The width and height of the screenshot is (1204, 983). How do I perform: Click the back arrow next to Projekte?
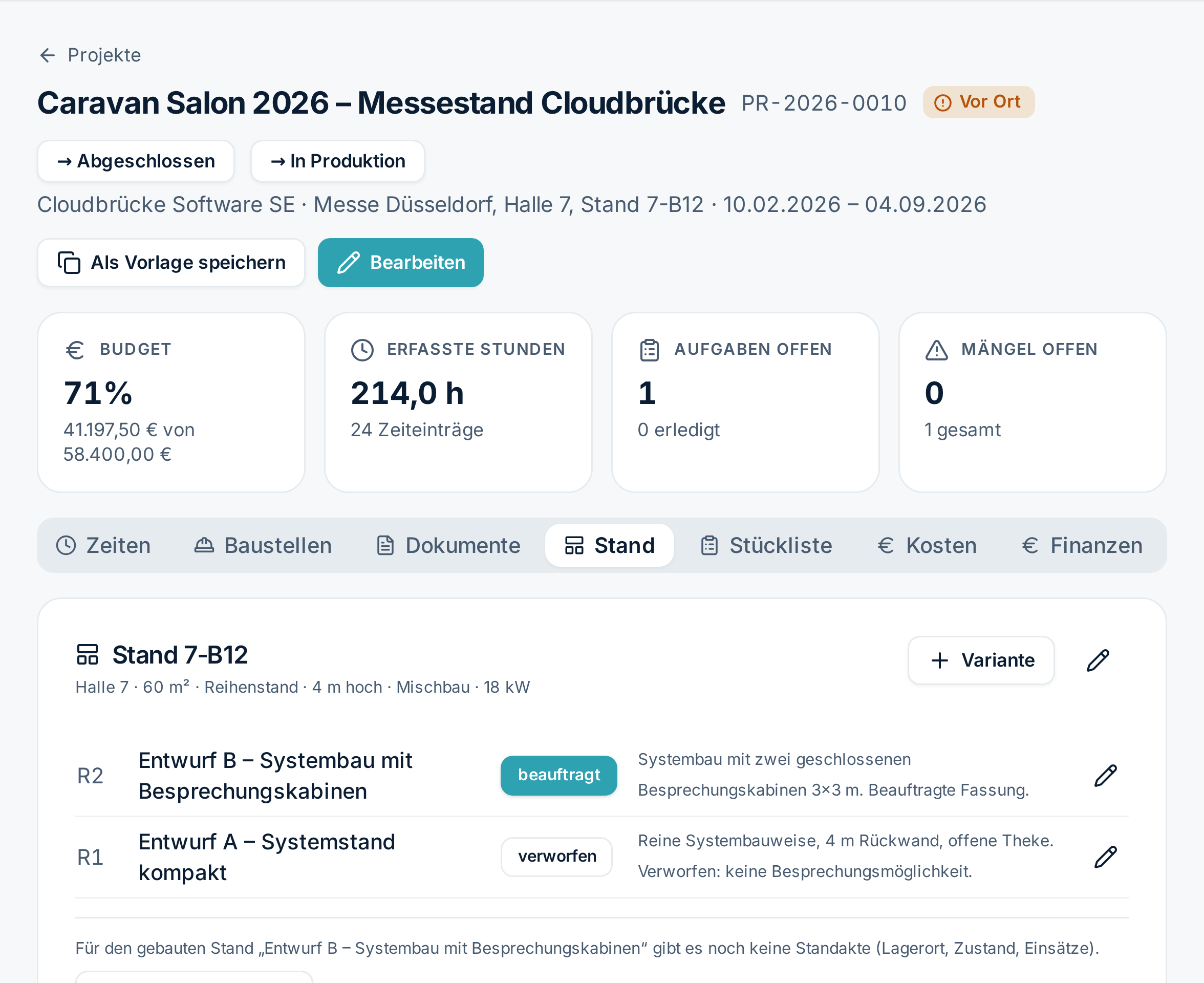pos(48,55)
